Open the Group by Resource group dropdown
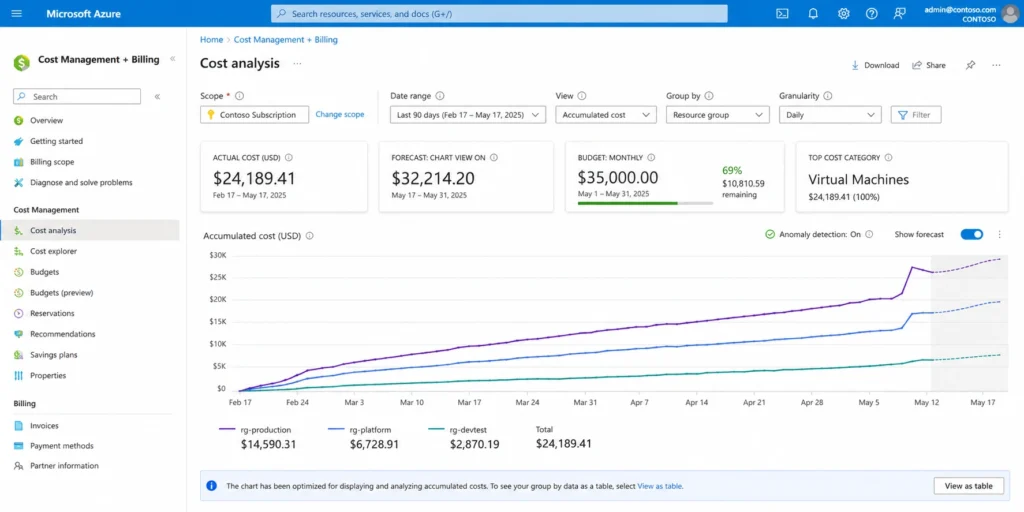The height and width of the screenshot is (512, 1024). (717, 115)
